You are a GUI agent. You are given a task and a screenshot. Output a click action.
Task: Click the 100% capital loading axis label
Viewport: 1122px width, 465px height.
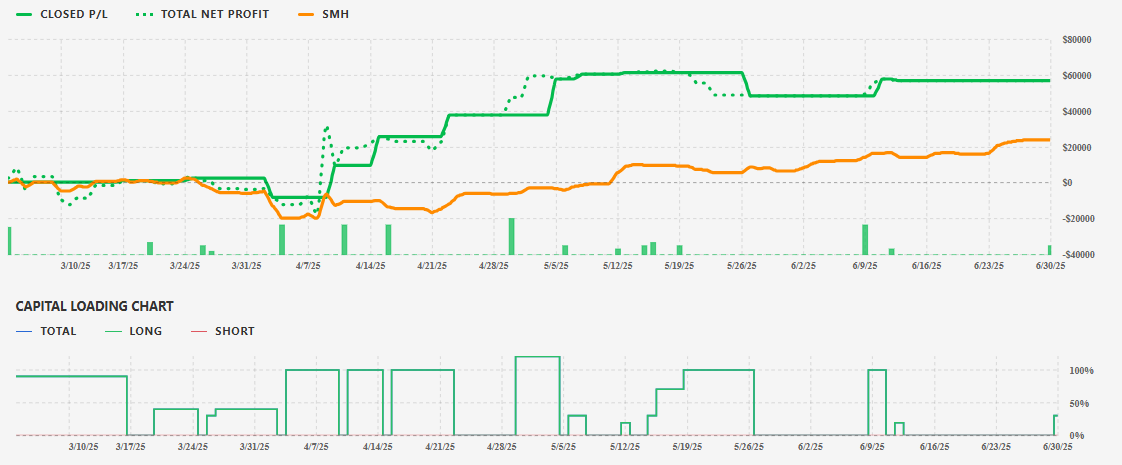point(1081,371)
